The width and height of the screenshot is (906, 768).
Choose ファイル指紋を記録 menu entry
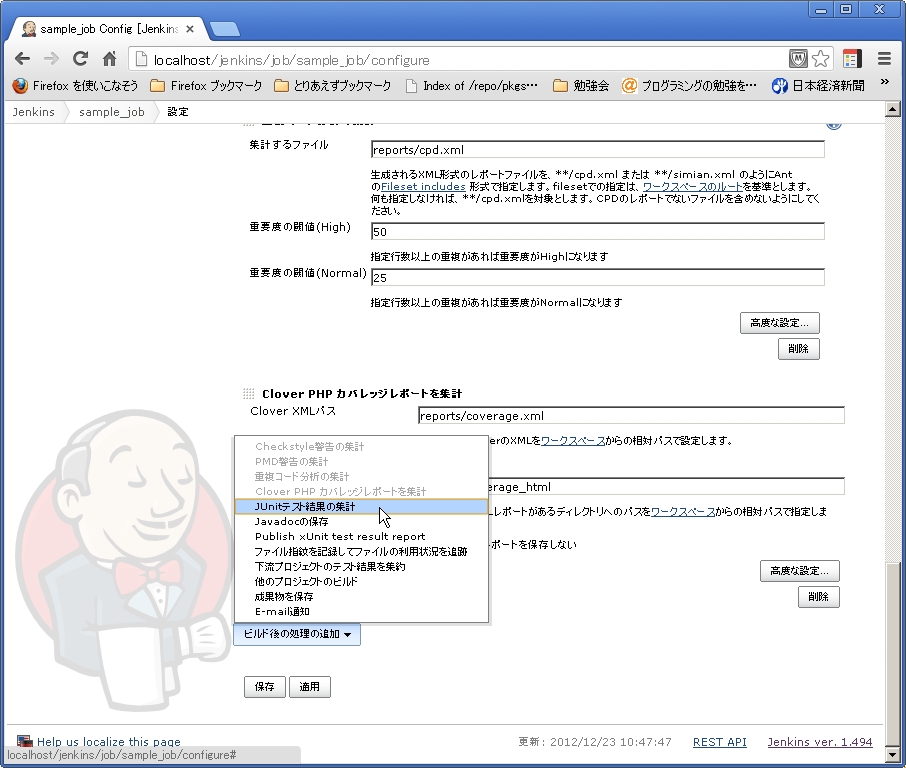[361, 552]
